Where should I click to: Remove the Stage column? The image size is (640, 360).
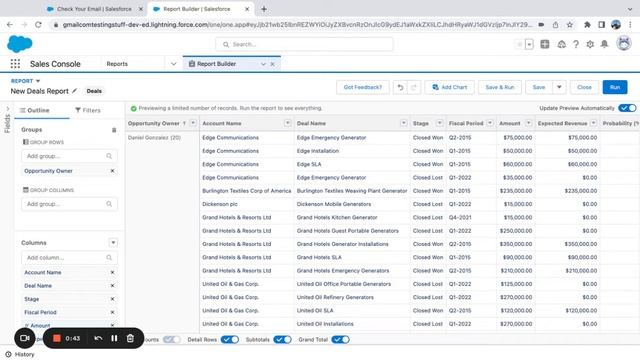pos(112,299)
